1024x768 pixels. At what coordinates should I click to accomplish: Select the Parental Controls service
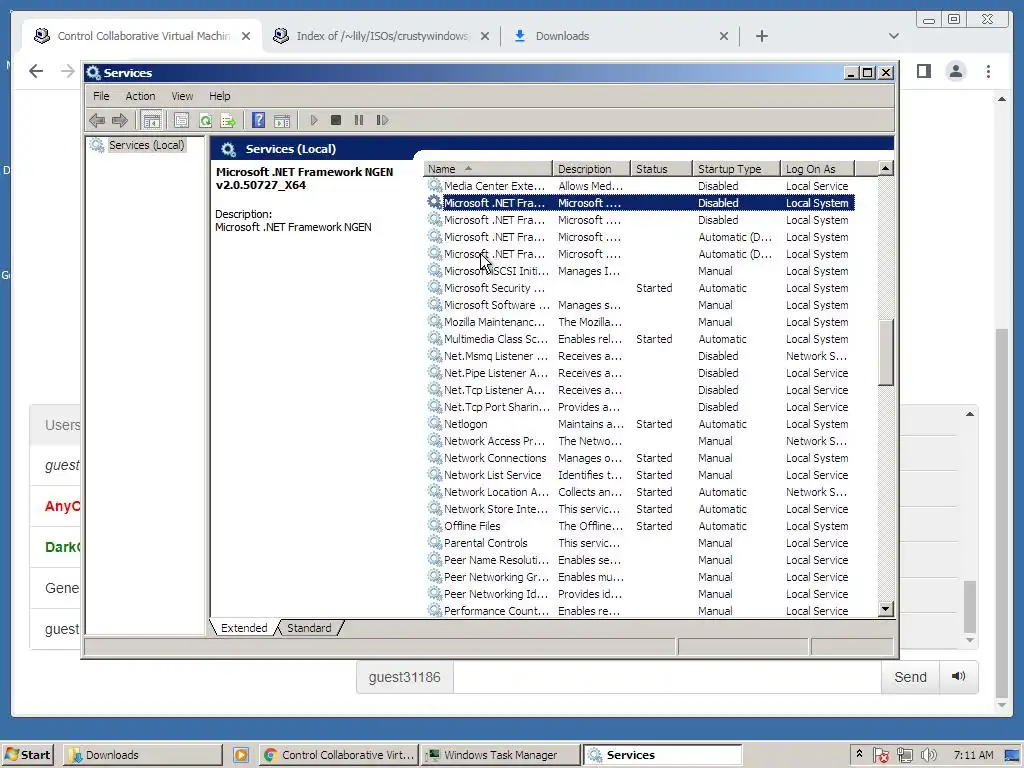pyautogui.click(x=640, y=543)
